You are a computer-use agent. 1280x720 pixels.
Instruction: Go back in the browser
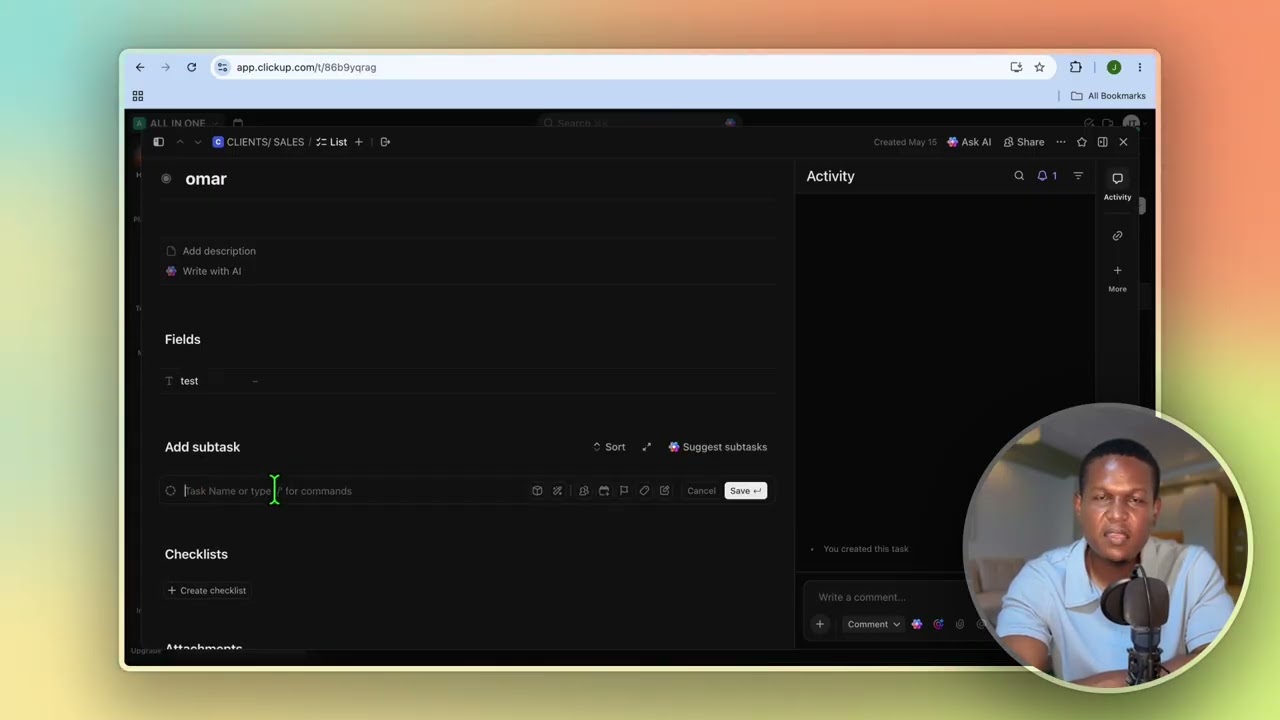[140, 67]
